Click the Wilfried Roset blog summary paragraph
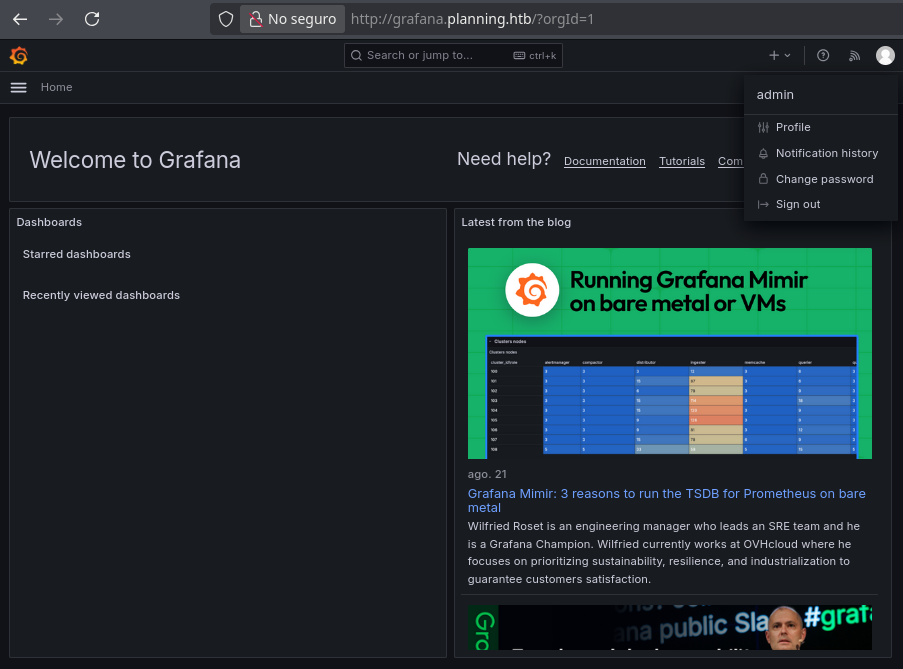 [x=663, y=553]
